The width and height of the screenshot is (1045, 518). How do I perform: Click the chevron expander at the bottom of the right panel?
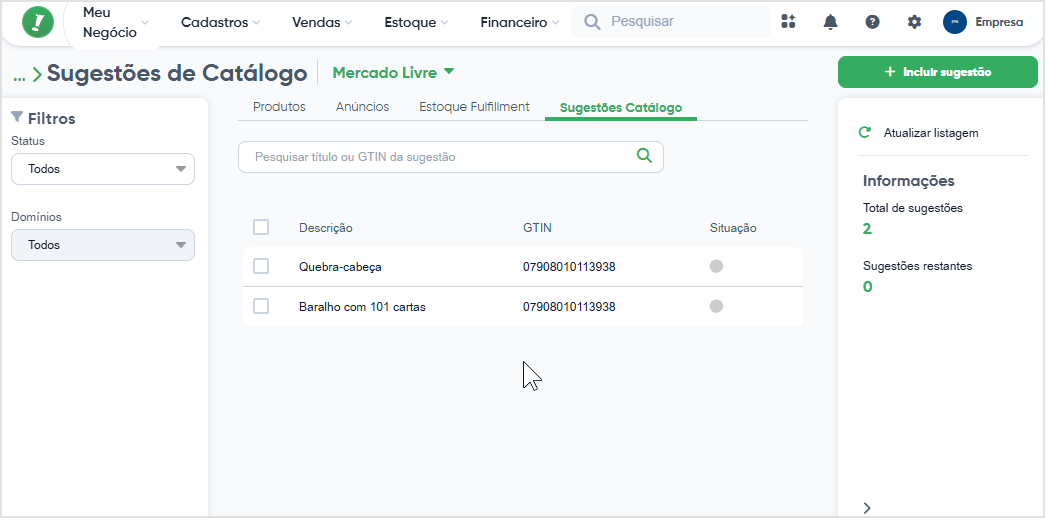coord(867,508)
